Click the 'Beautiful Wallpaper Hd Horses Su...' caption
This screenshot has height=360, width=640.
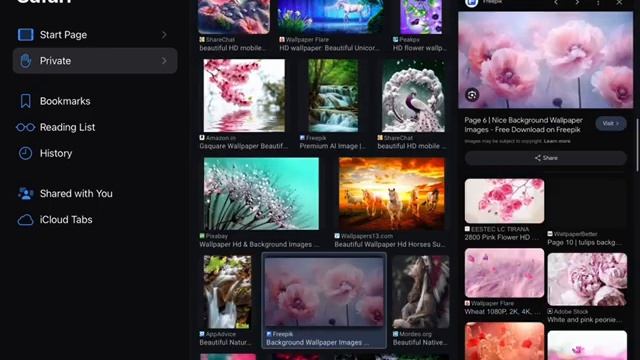click(390, 244)
